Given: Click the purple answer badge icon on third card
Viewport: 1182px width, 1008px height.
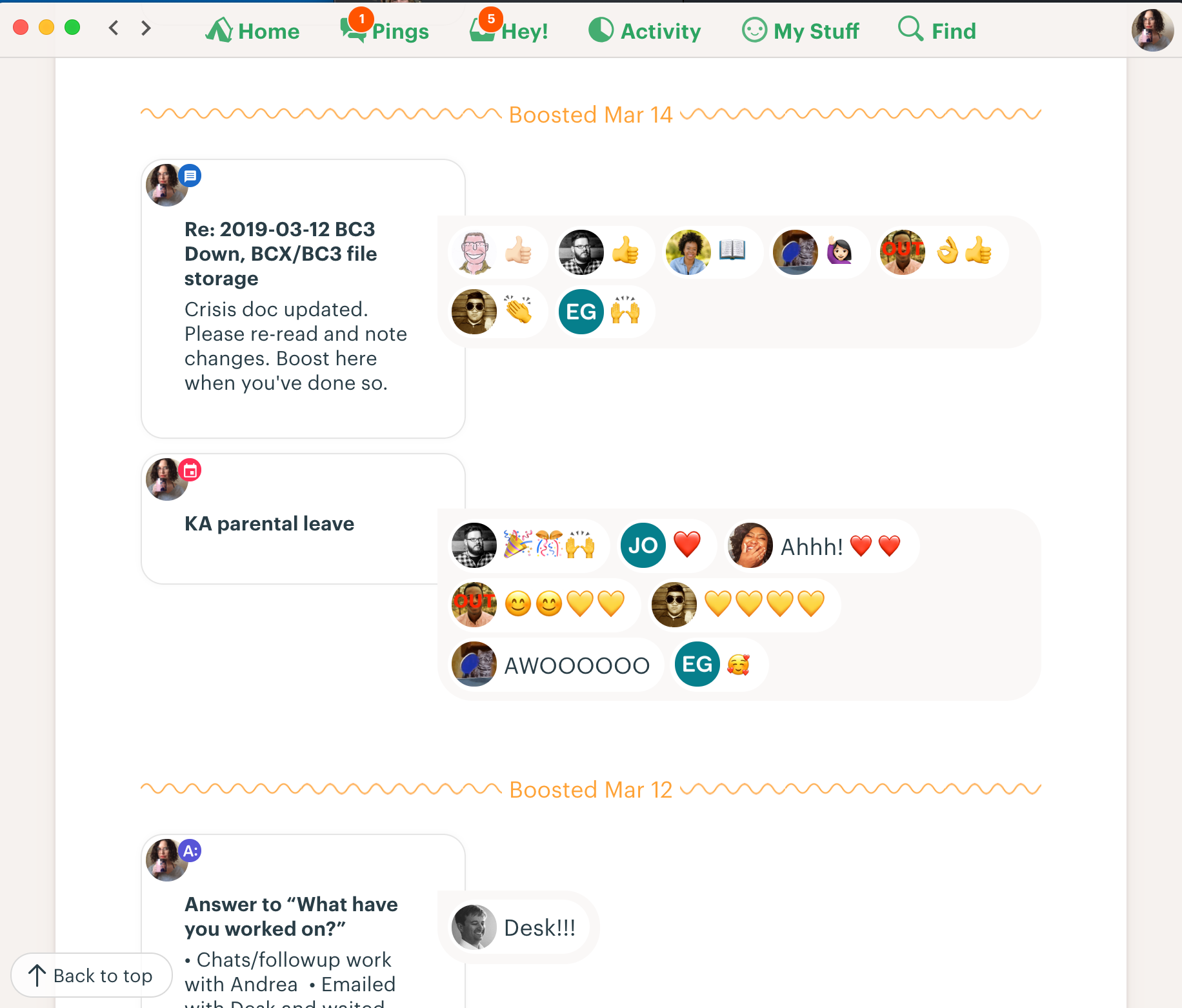Looking at the screenshot, I should (190, 851).
